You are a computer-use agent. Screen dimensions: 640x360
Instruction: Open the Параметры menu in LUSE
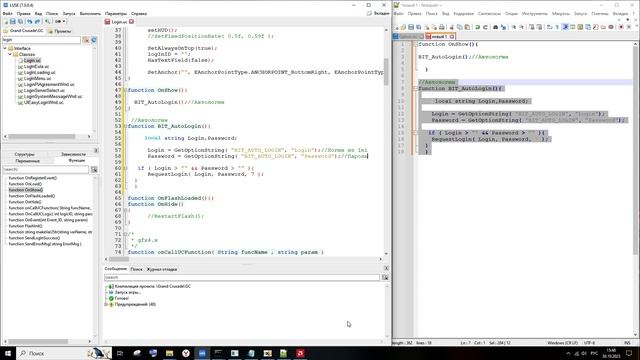(116, 13)
